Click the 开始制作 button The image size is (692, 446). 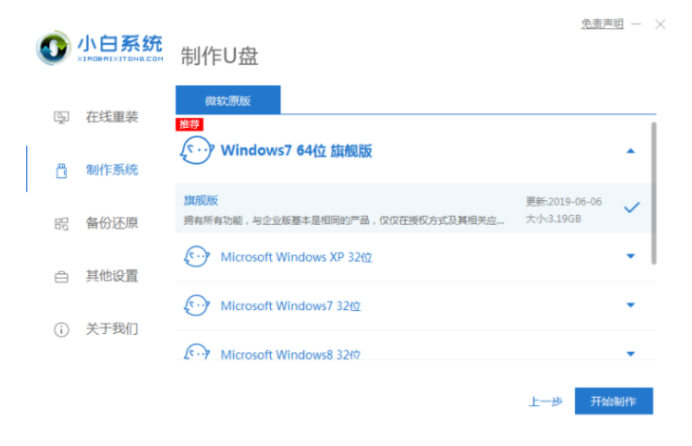pyautogui.click(x=614, y=401)
